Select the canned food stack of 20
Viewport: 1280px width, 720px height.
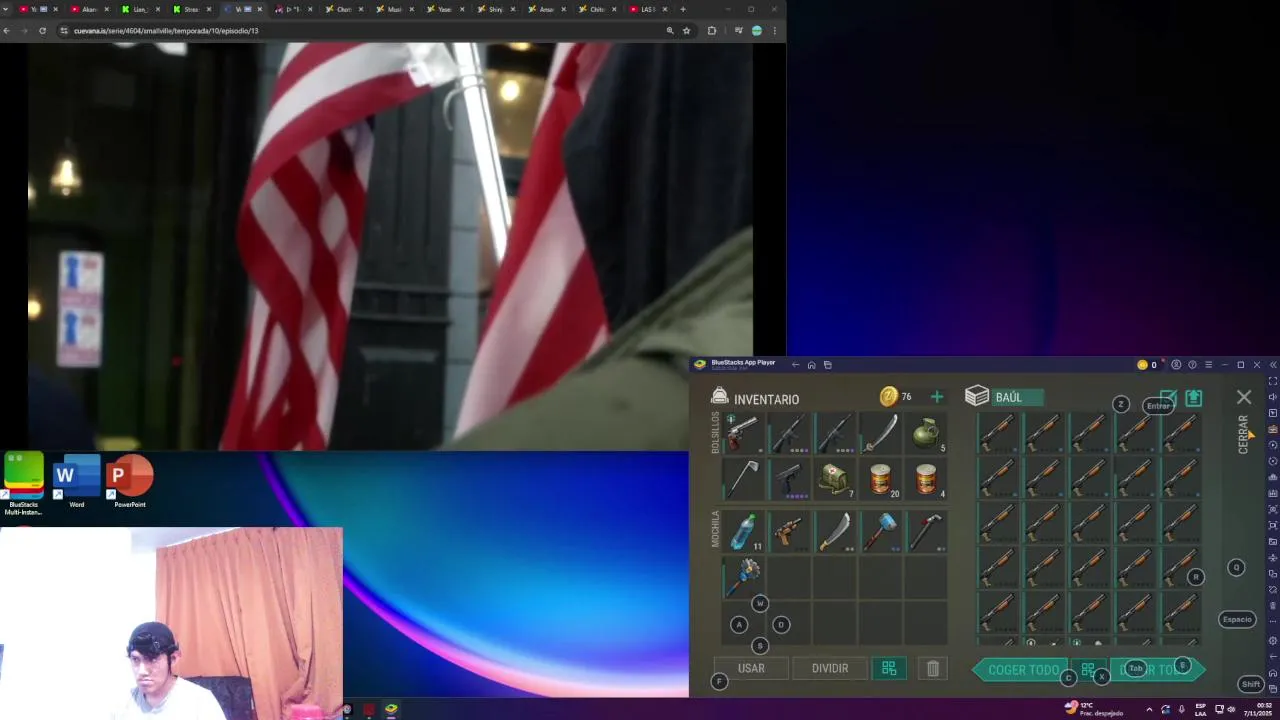click(880, 479)
